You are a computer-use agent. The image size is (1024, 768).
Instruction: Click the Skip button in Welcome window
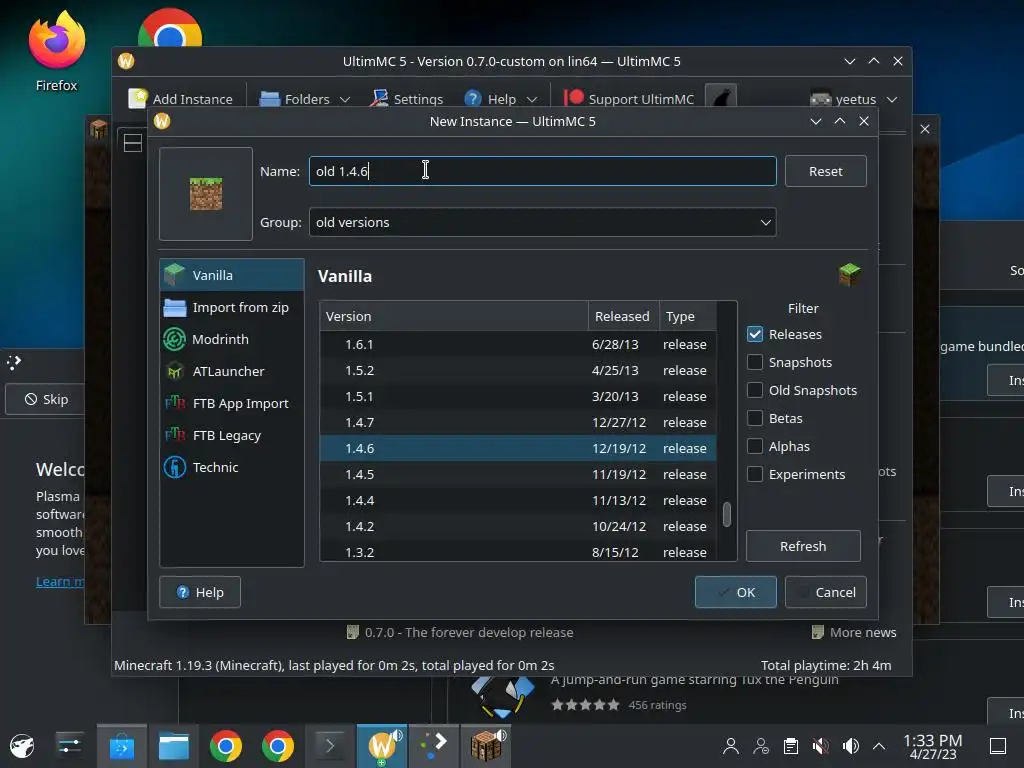pos(45,399)
